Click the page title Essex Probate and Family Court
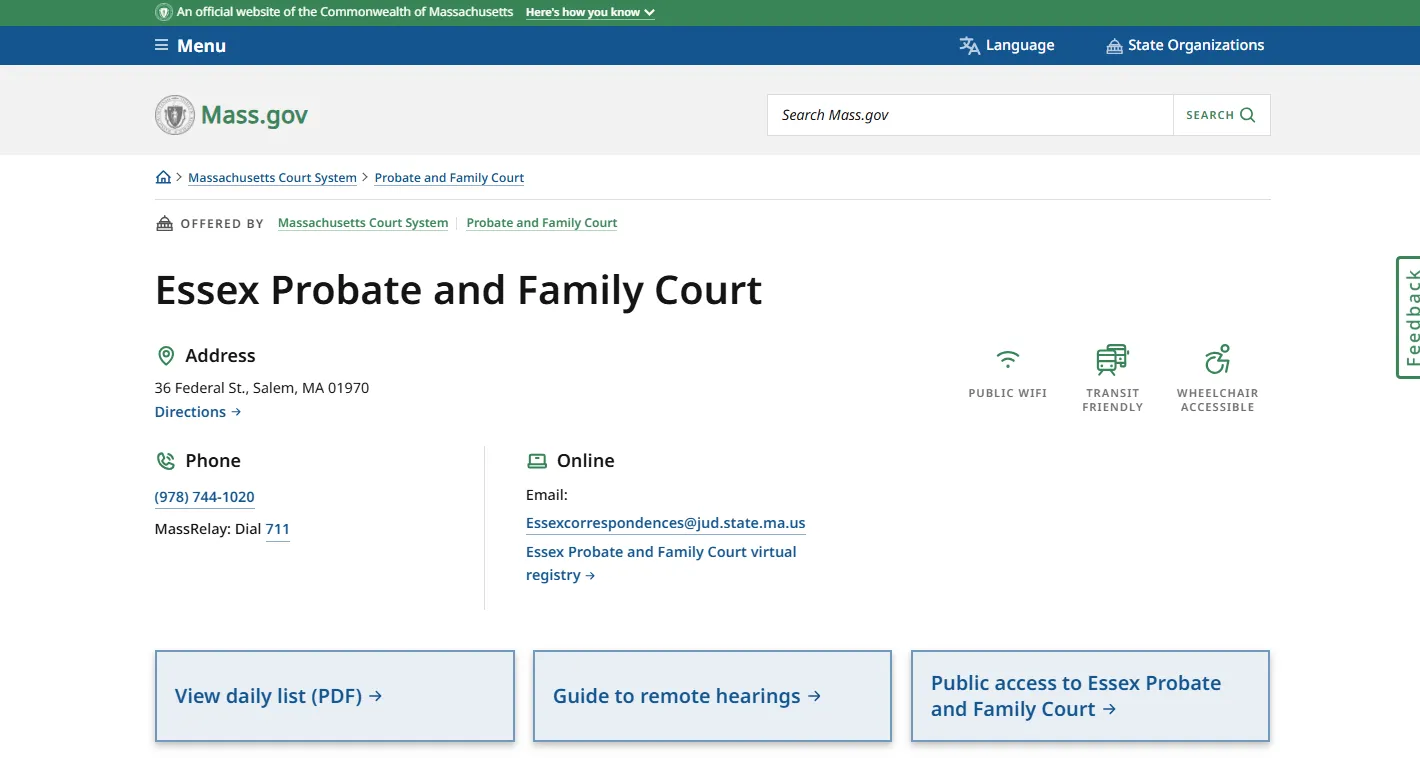Image resolution: width=1420 pixels, height=758 pixels. point(458,290)
